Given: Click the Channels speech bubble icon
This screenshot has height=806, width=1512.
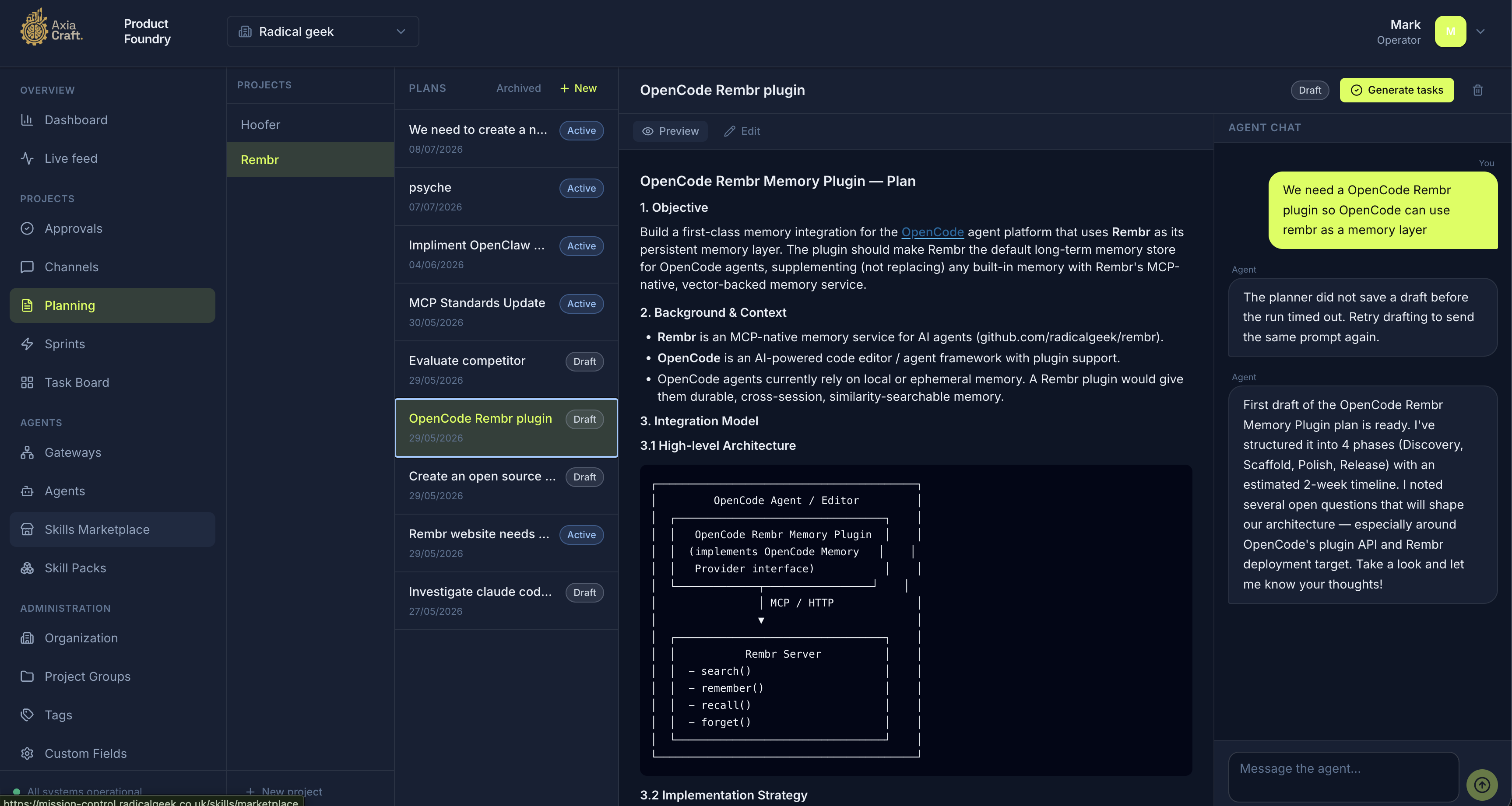Looking at the screenshot, I should 27,267.
